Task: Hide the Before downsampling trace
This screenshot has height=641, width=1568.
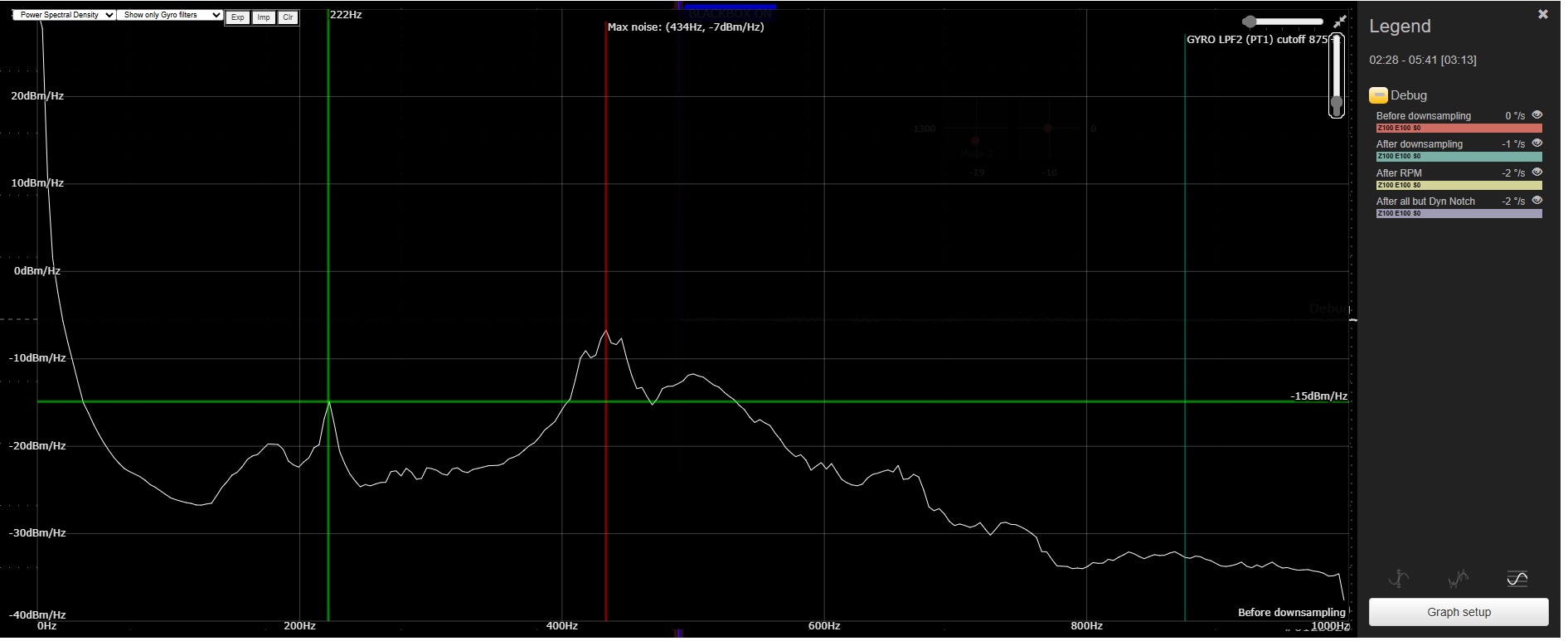Action: [1536, 115]
